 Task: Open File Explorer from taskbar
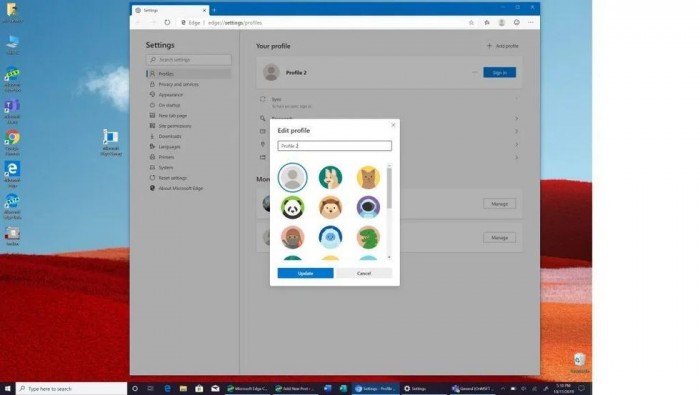click(x=183, y=389)
